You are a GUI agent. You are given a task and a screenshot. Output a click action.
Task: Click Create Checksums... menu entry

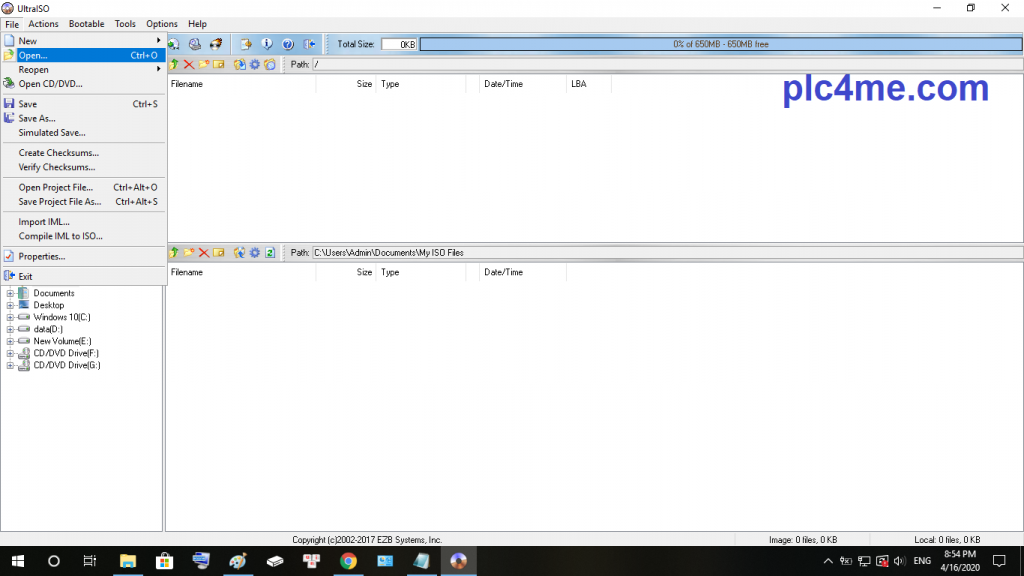[x=58, y=153]
